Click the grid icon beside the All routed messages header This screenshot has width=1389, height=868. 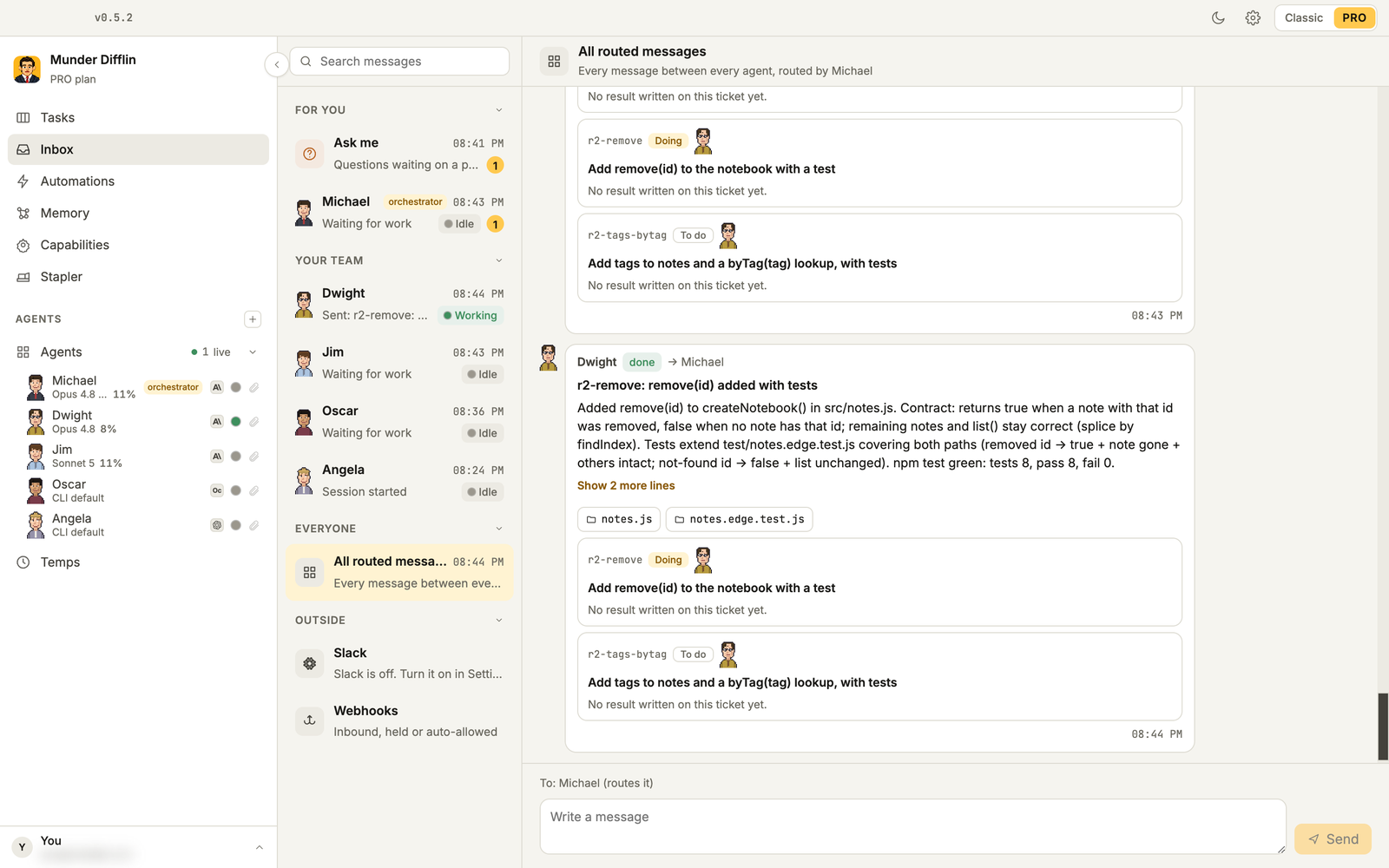click(x=554, y=62)
